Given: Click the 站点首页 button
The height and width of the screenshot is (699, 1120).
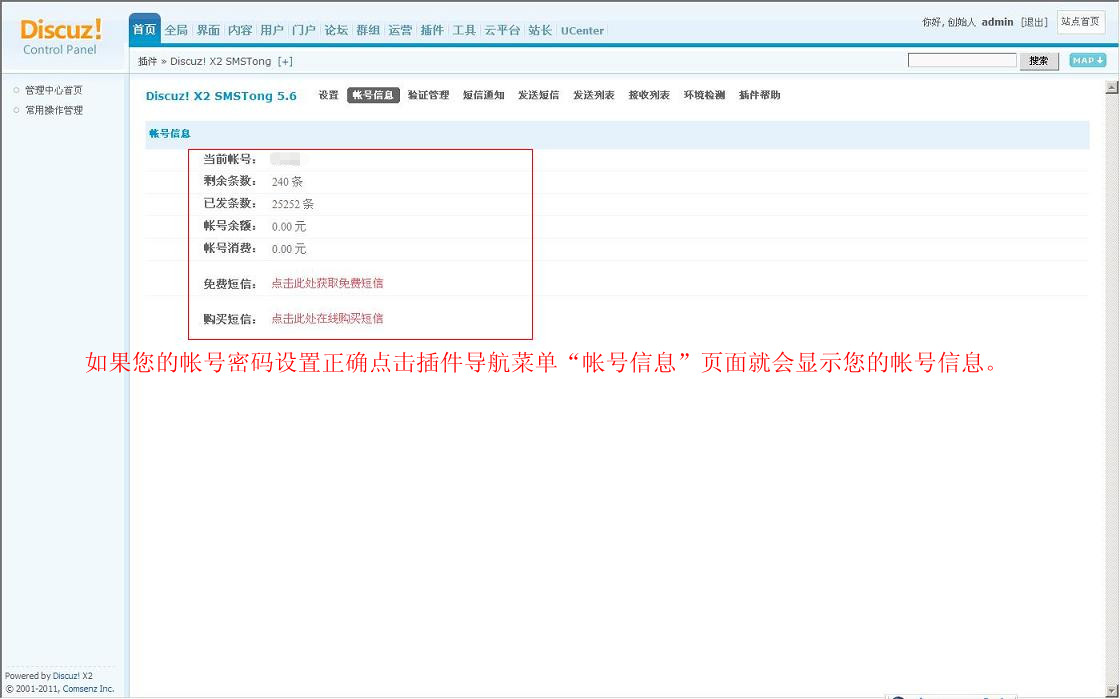Looking at the screenshot, I should pos(1080,22).
